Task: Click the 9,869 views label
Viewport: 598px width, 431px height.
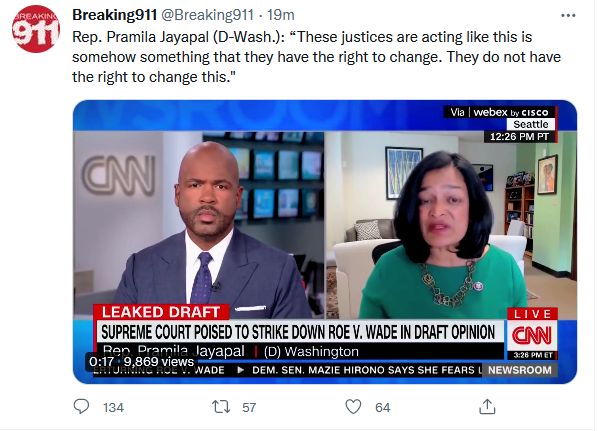Action: (x=159, y=361)
